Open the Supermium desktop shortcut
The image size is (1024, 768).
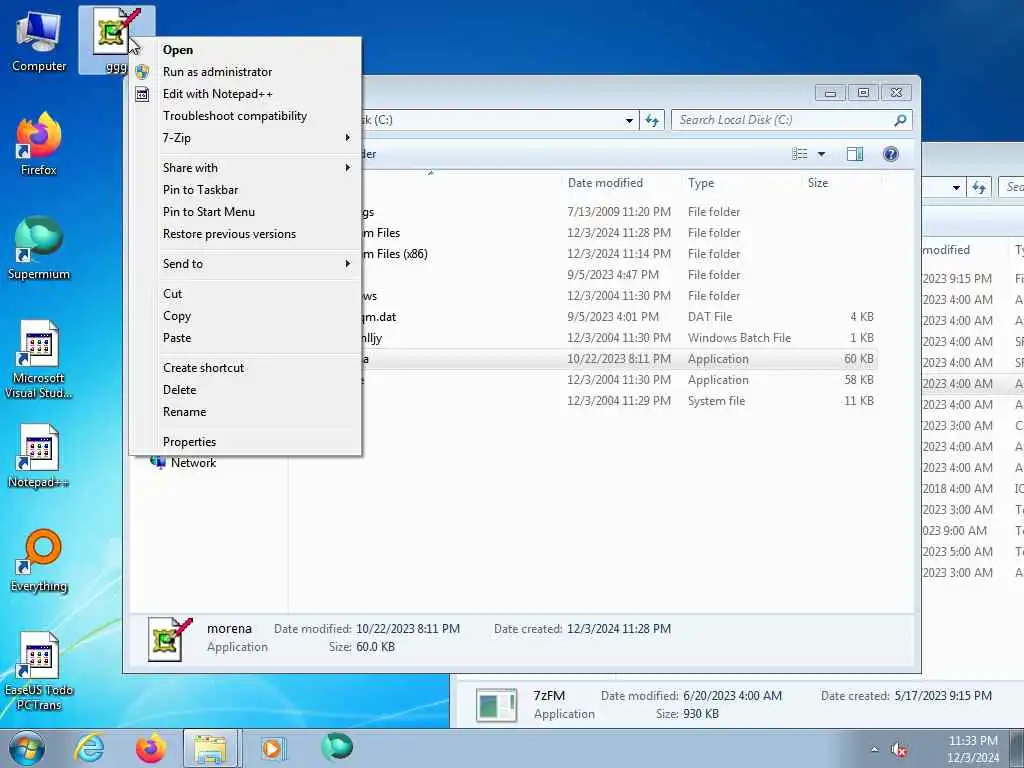39,249
